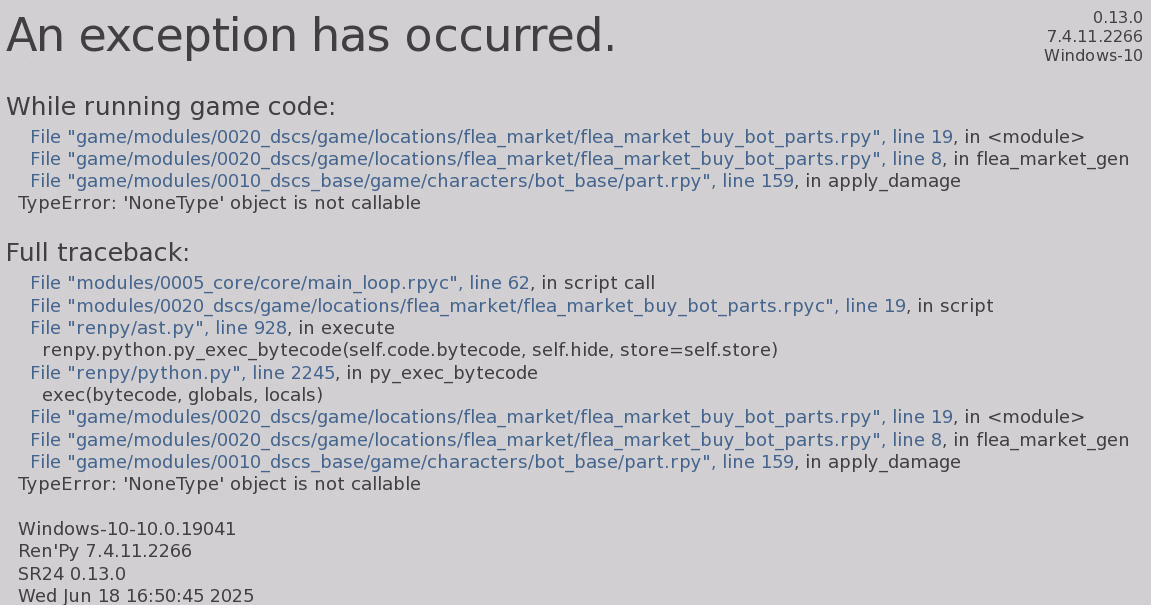The width and height of the screenshot is (1151, 605).
Task: Click the first TypeError message under game code
Action: 219,203
